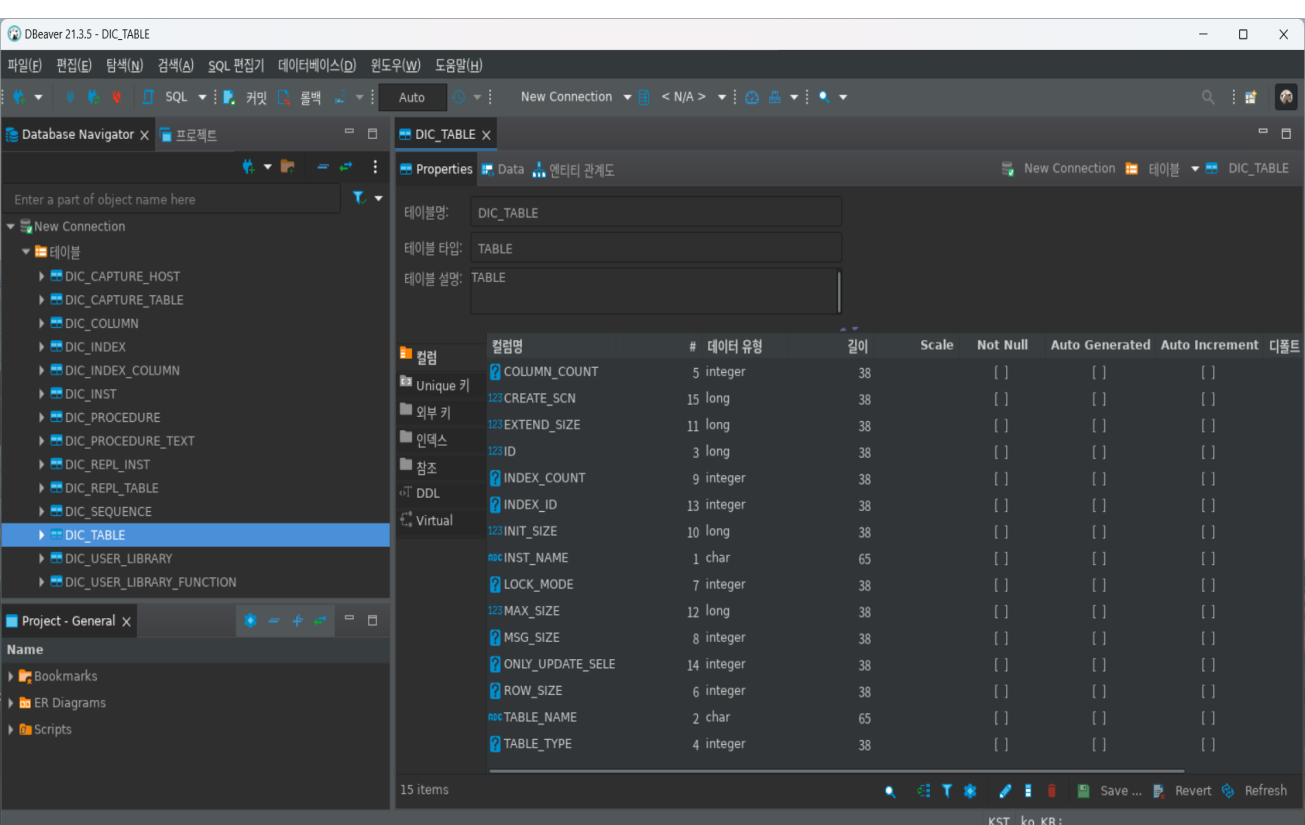Viewport: 1305px width, 825px height.
Task: Click the dashboard gauge icon in toolbar
Action: pos(752,97)
